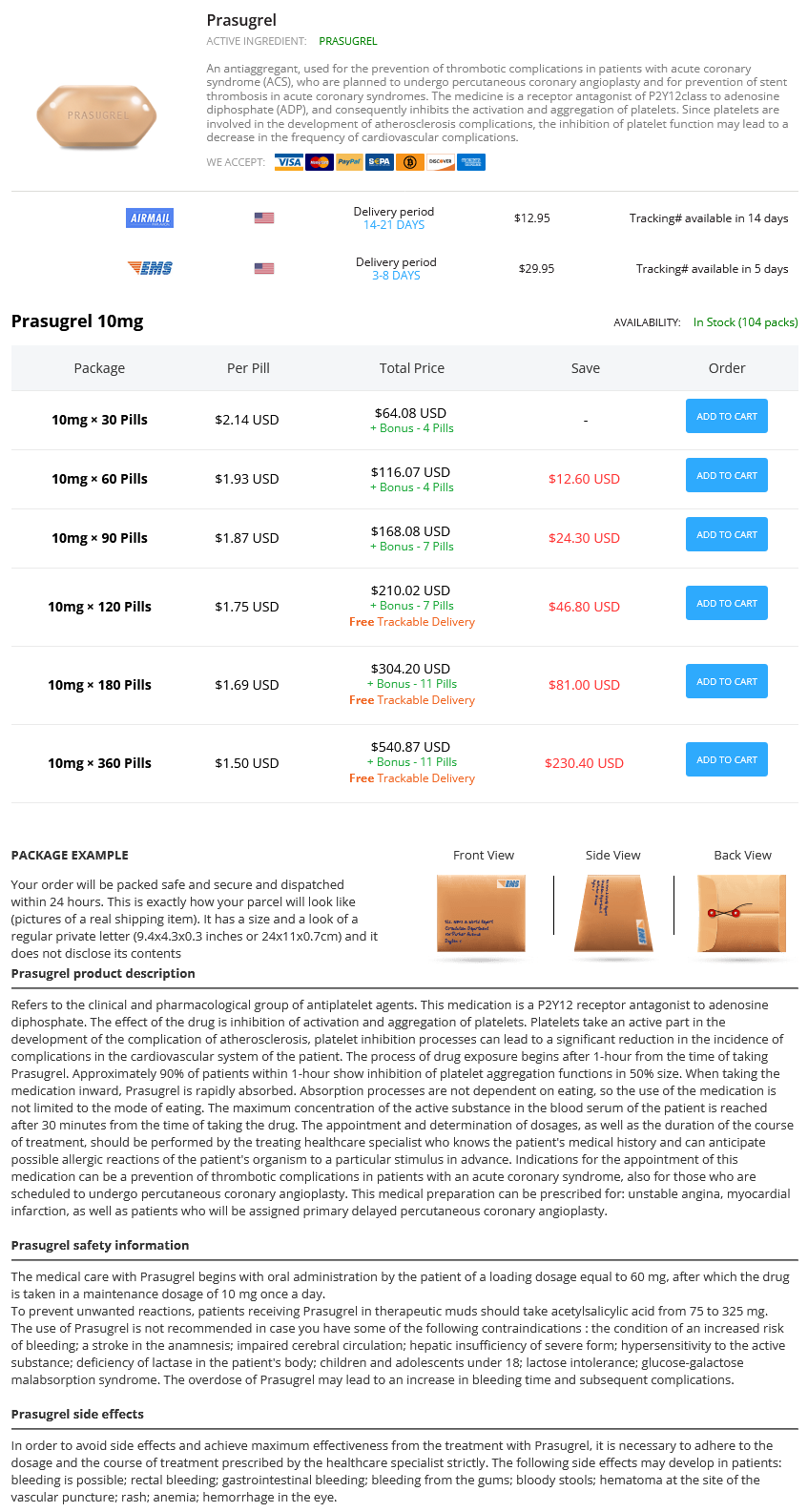The image size is (808, 1512).
Task: Click the Visa payment icon
Action: click(289, 162)
